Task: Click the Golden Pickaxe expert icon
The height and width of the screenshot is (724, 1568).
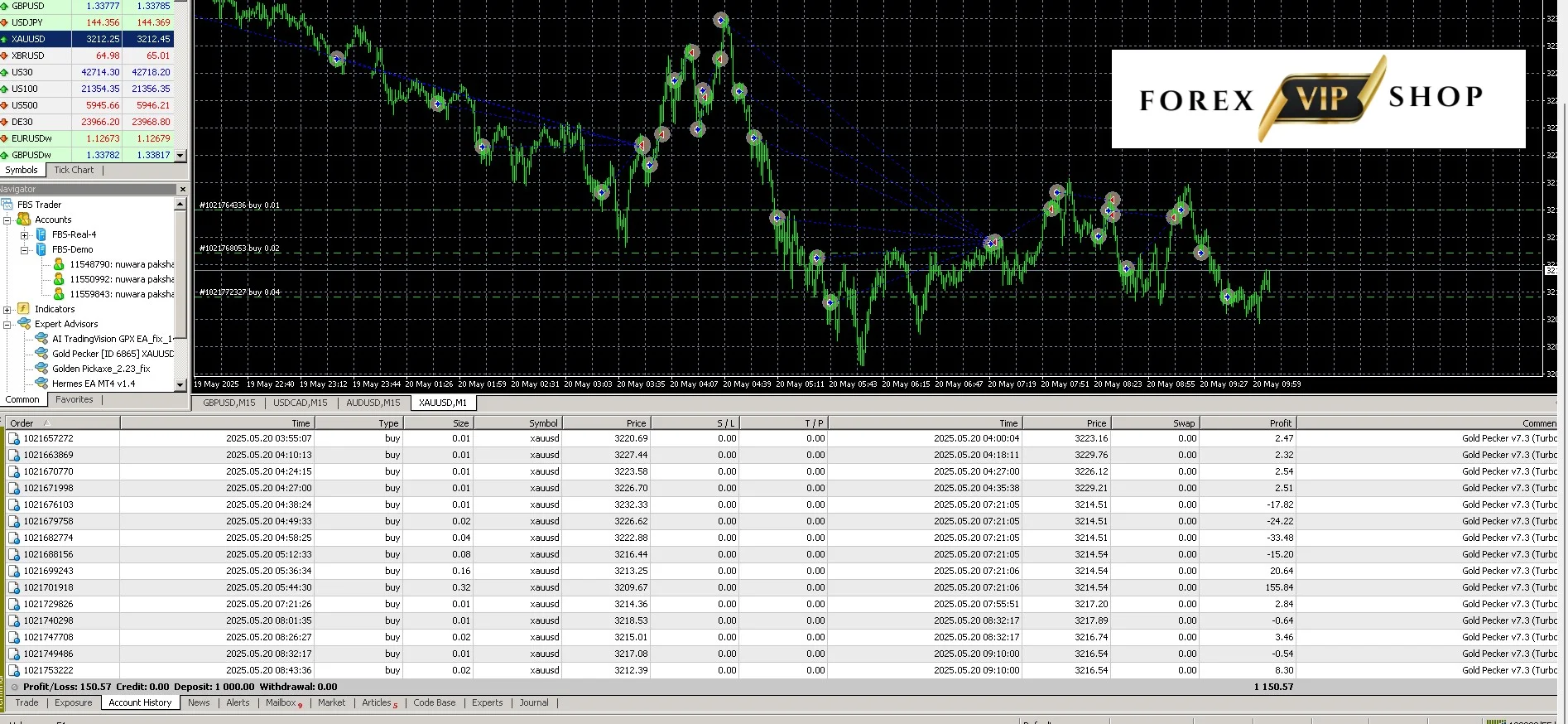Action: pyautogui.click(x=41, y=369)
